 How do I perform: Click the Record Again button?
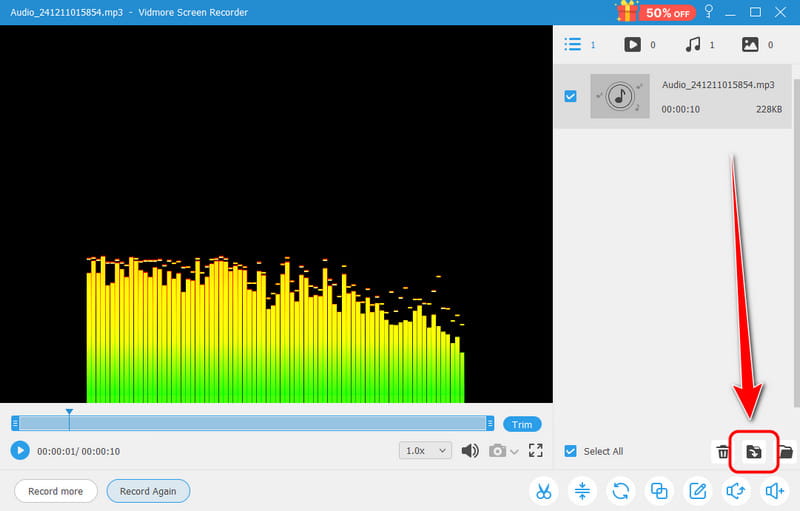148,491
